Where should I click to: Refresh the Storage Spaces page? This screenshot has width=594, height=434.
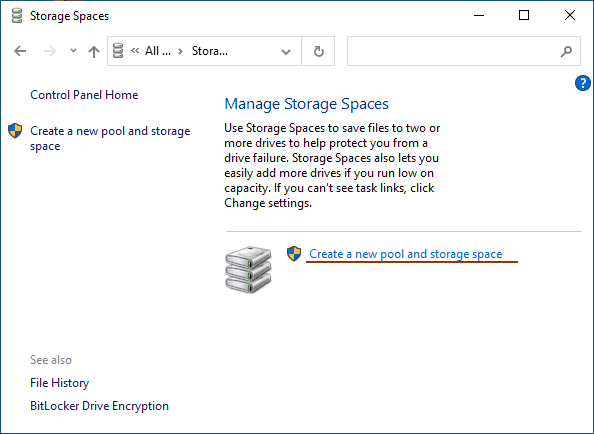tap(319, 51)
